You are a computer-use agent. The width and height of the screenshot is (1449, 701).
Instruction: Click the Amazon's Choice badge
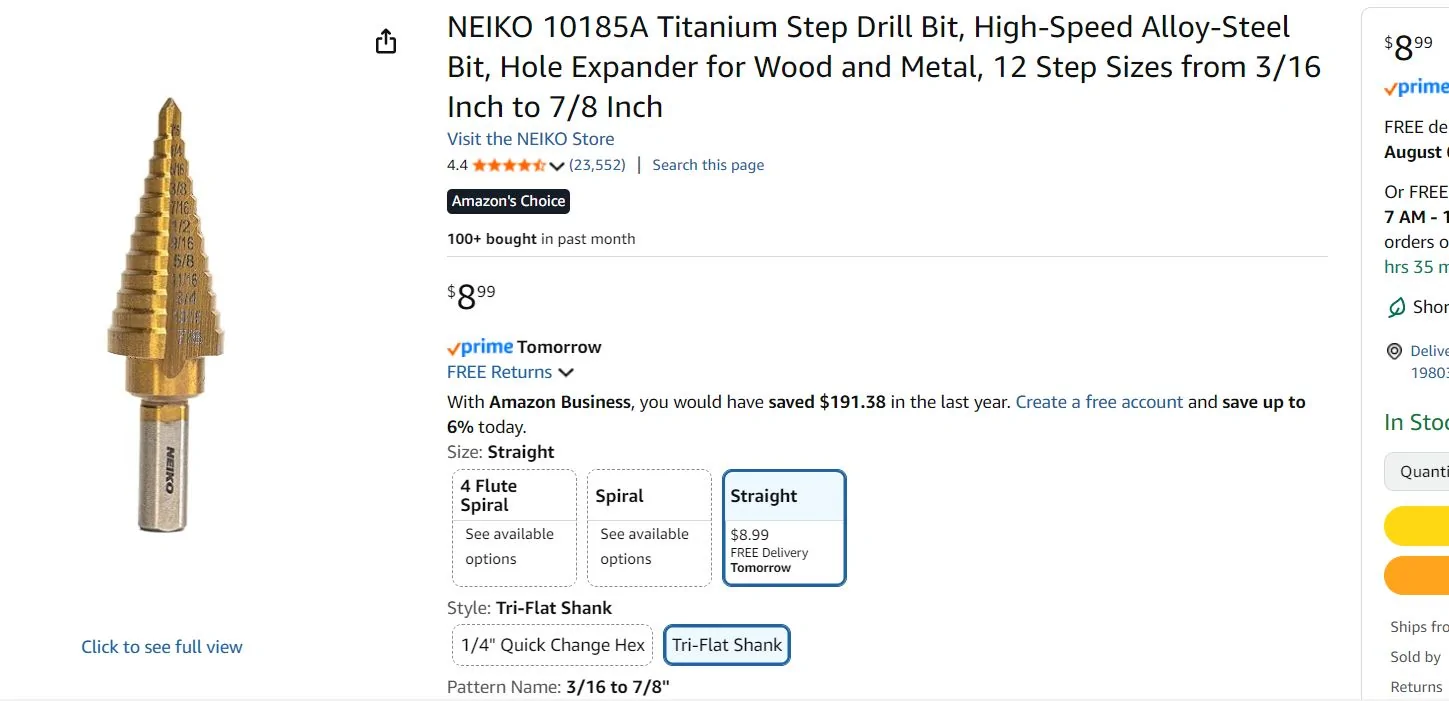coord(508,201)
